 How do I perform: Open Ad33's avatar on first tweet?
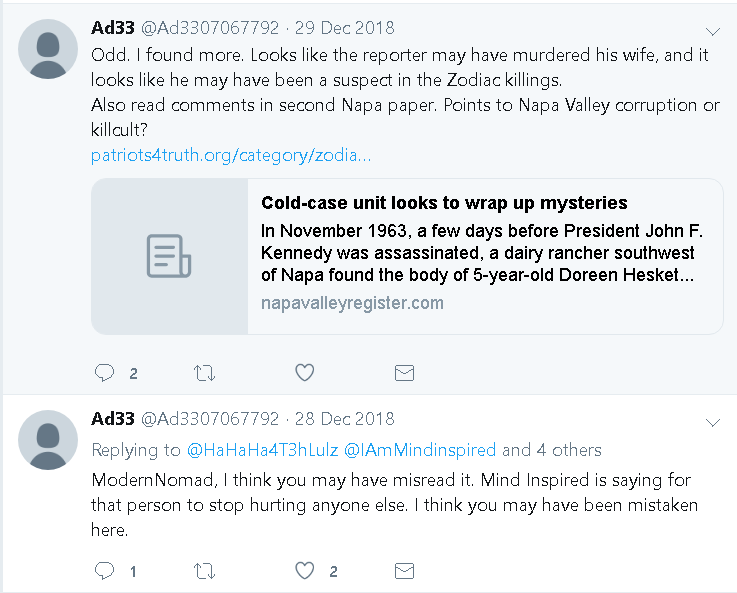(48, 49)
